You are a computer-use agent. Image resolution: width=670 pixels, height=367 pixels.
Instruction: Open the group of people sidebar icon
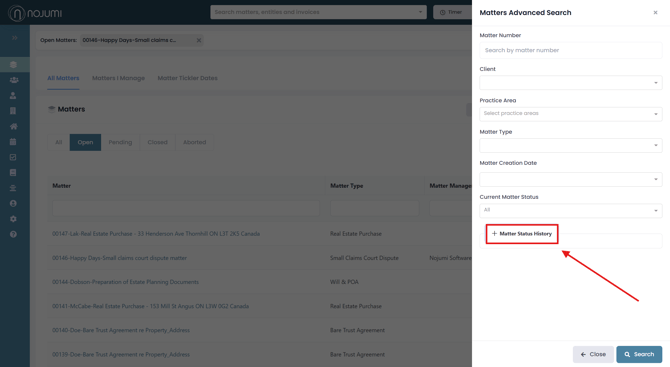(x=14, y=80)
